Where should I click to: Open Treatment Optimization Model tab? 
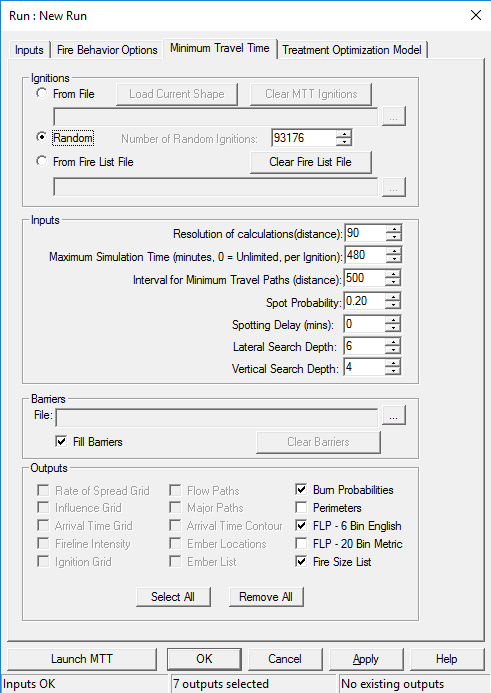pos(352,50)
